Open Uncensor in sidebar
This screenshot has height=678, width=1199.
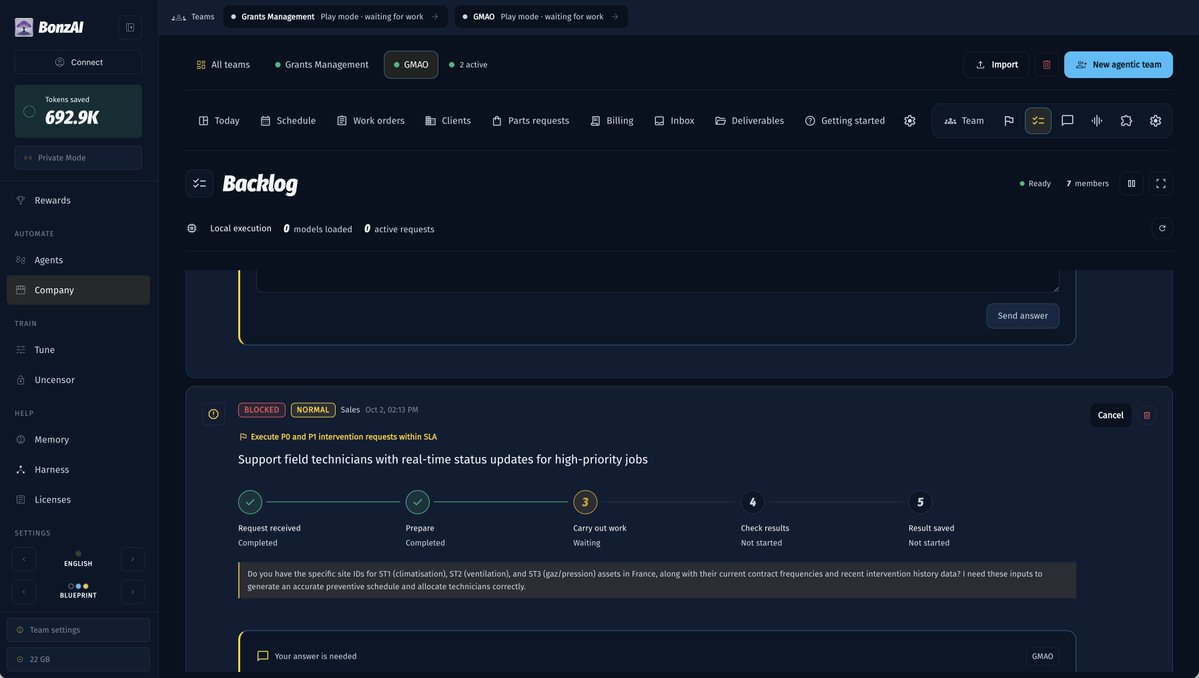(78, 379)
